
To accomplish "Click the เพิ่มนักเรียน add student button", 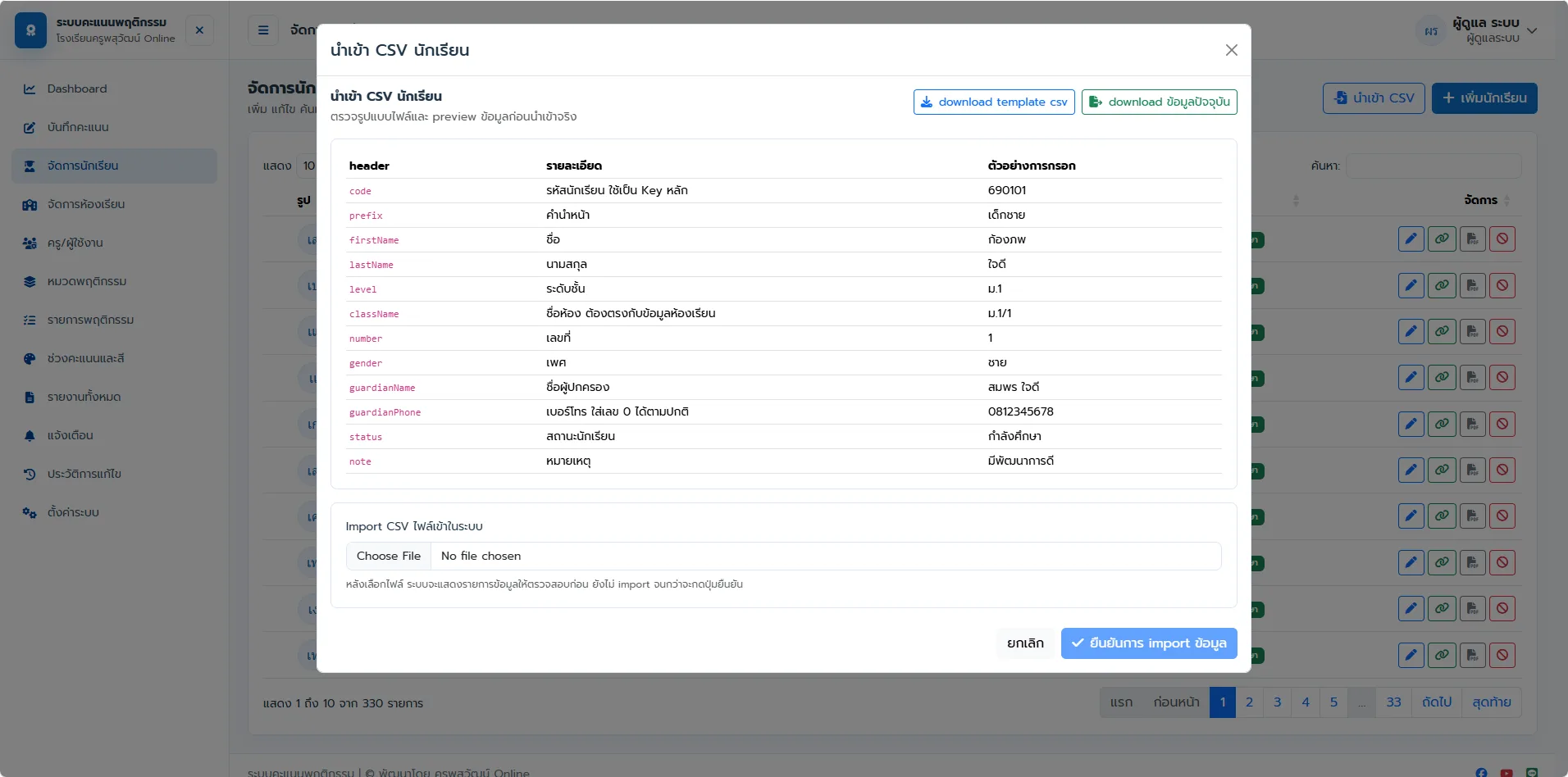I will coord(1484,98).
